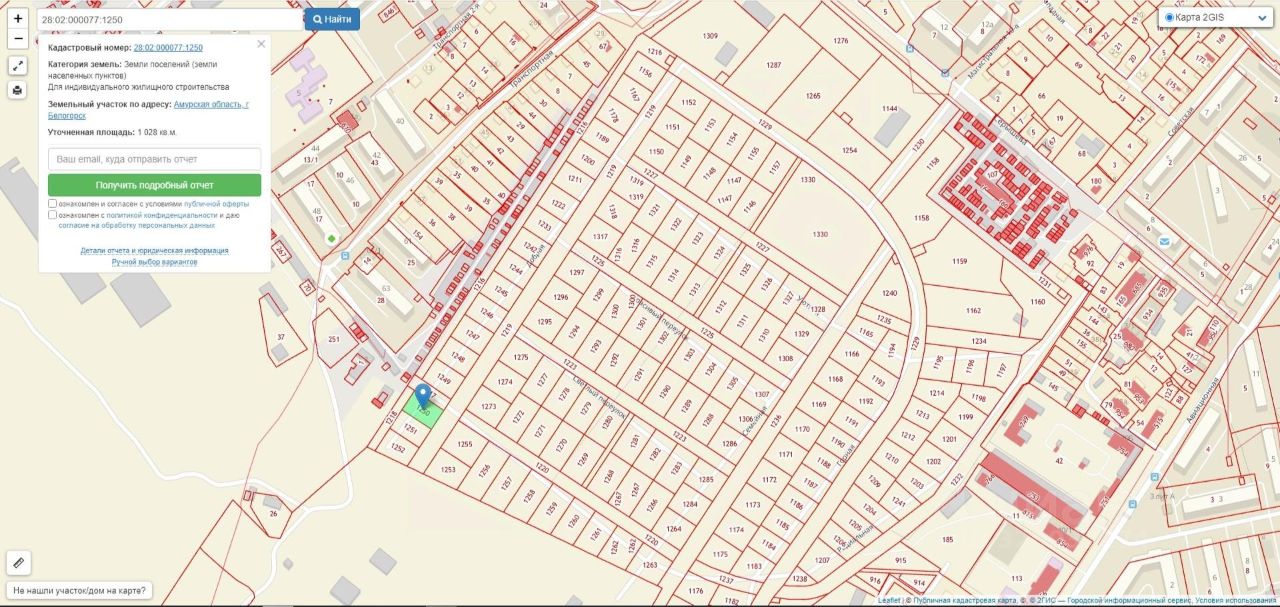Open the Leaflet attribution link
1280x607 pixels.
click(889, 601)
